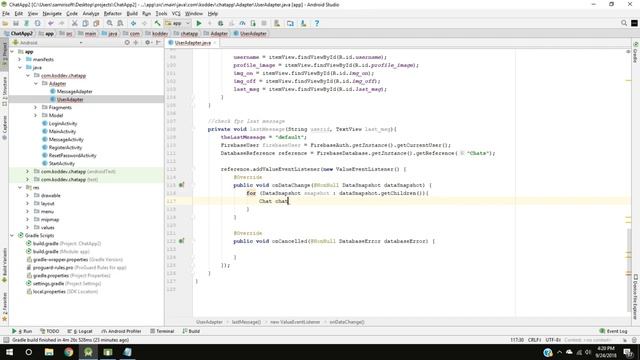Select ResetPasswordActivity in project tree
Image resolution: width=640 pixels, height=360 pixels.
pos(72,156)
